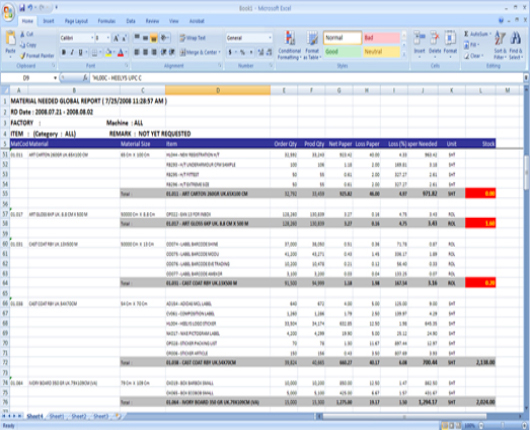Switch to the Insert ribbon tab
Viewport: 530px width, 430px height.
point(48,21)
